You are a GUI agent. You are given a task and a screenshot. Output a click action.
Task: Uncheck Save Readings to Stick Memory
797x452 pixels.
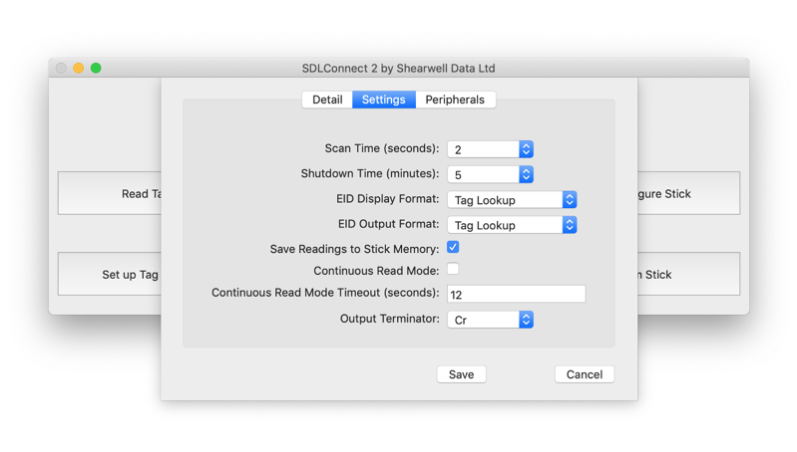[x=453, y=247]
